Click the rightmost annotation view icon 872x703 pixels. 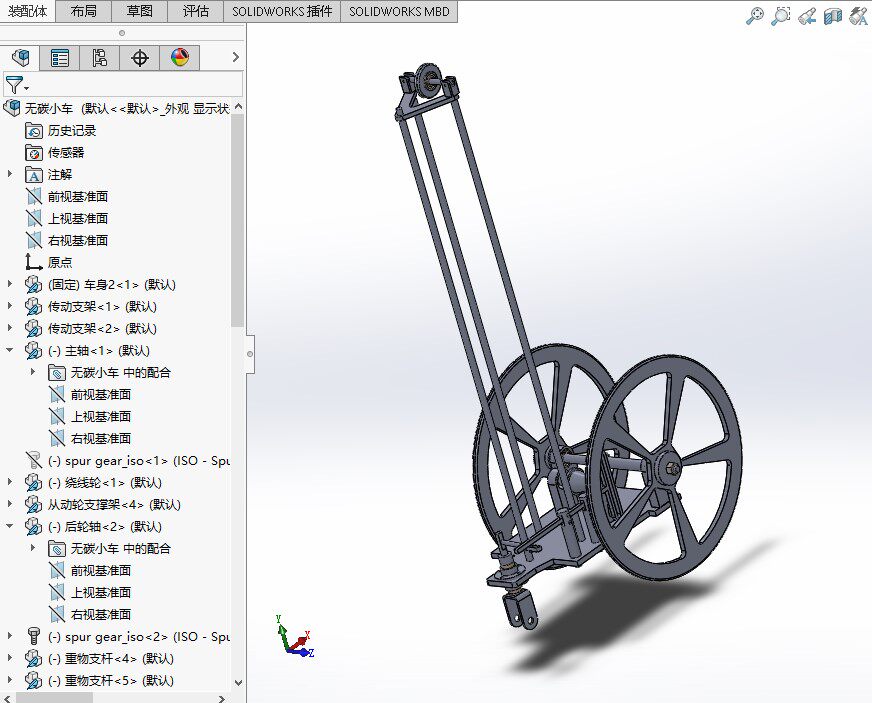pos(856,16)
